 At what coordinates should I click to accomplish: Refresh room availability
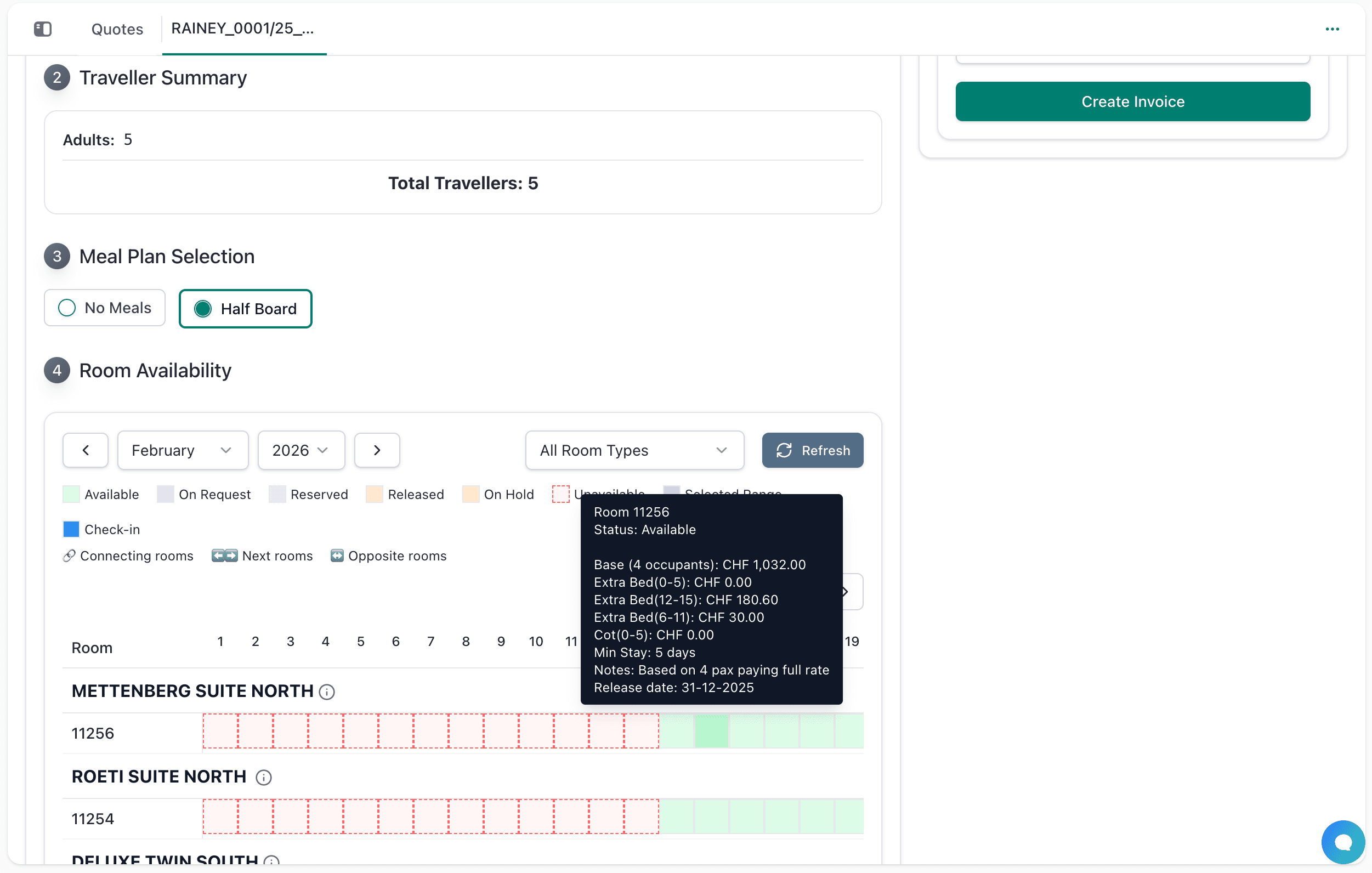[x=813, y=450]
